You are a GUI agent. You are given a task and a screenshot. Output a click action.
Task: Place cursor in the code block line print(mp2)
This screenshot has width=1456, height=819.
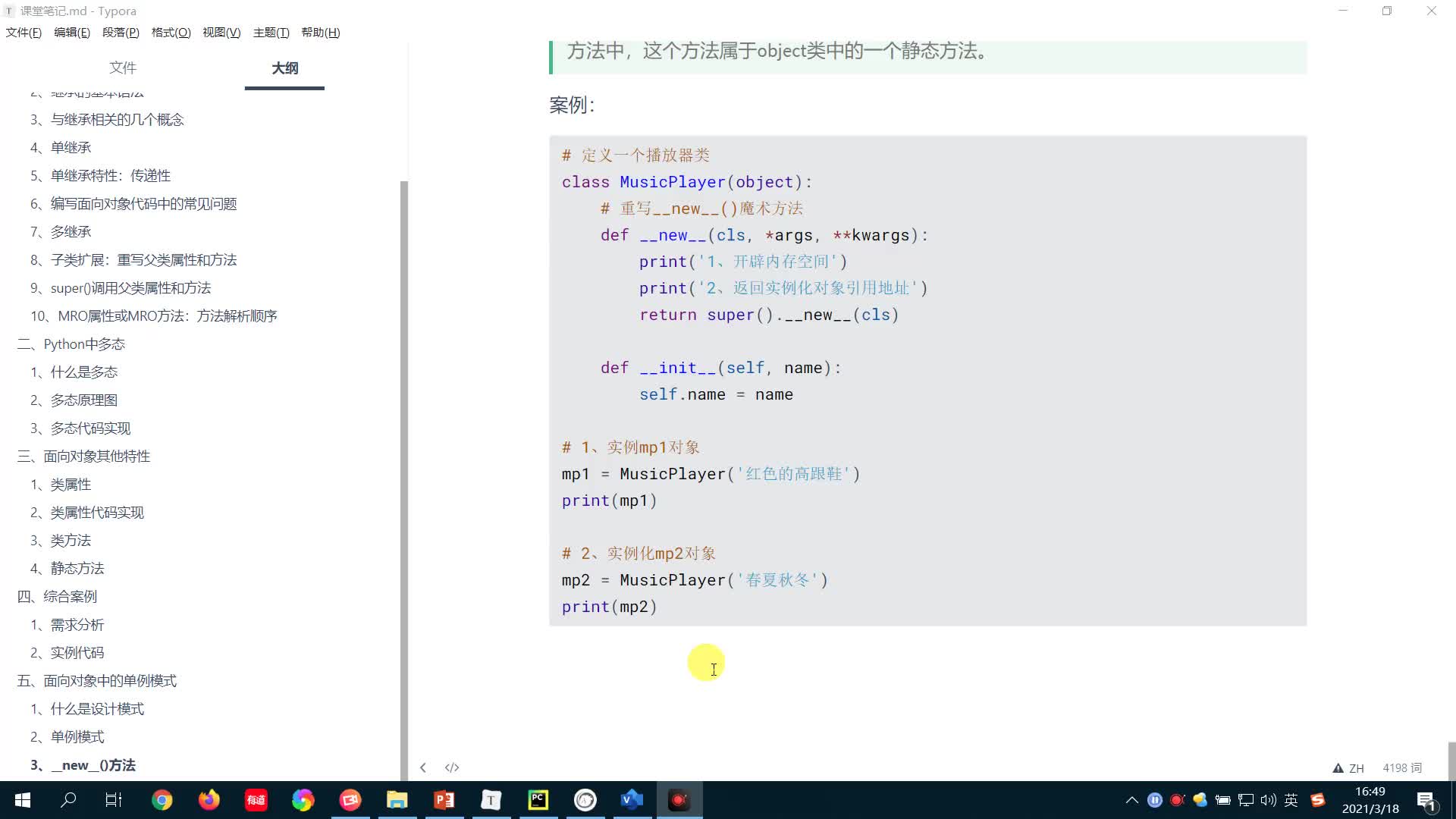pos(609,607)
